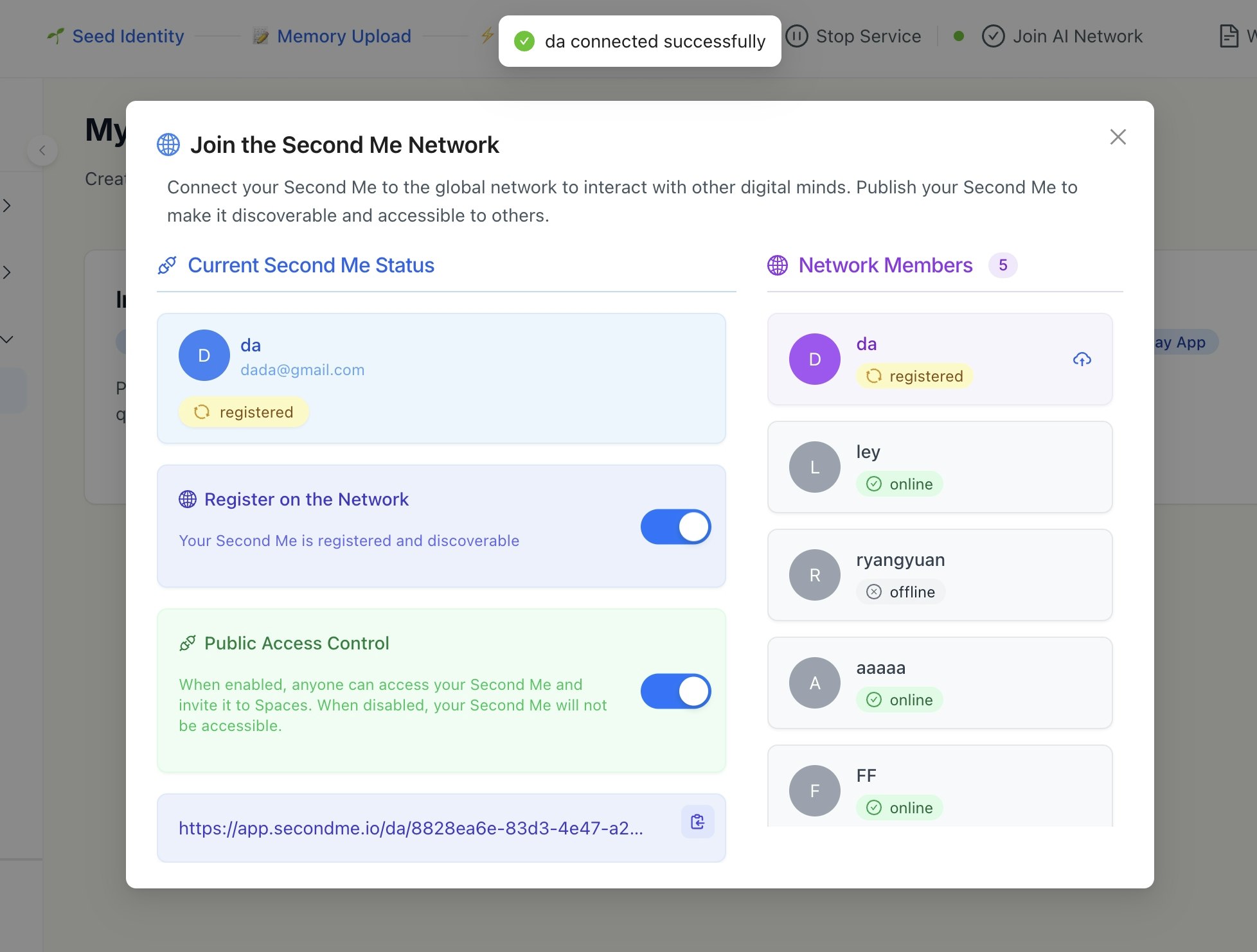
Task: Copy the Second Me public URL
Action: coord(697,822)
